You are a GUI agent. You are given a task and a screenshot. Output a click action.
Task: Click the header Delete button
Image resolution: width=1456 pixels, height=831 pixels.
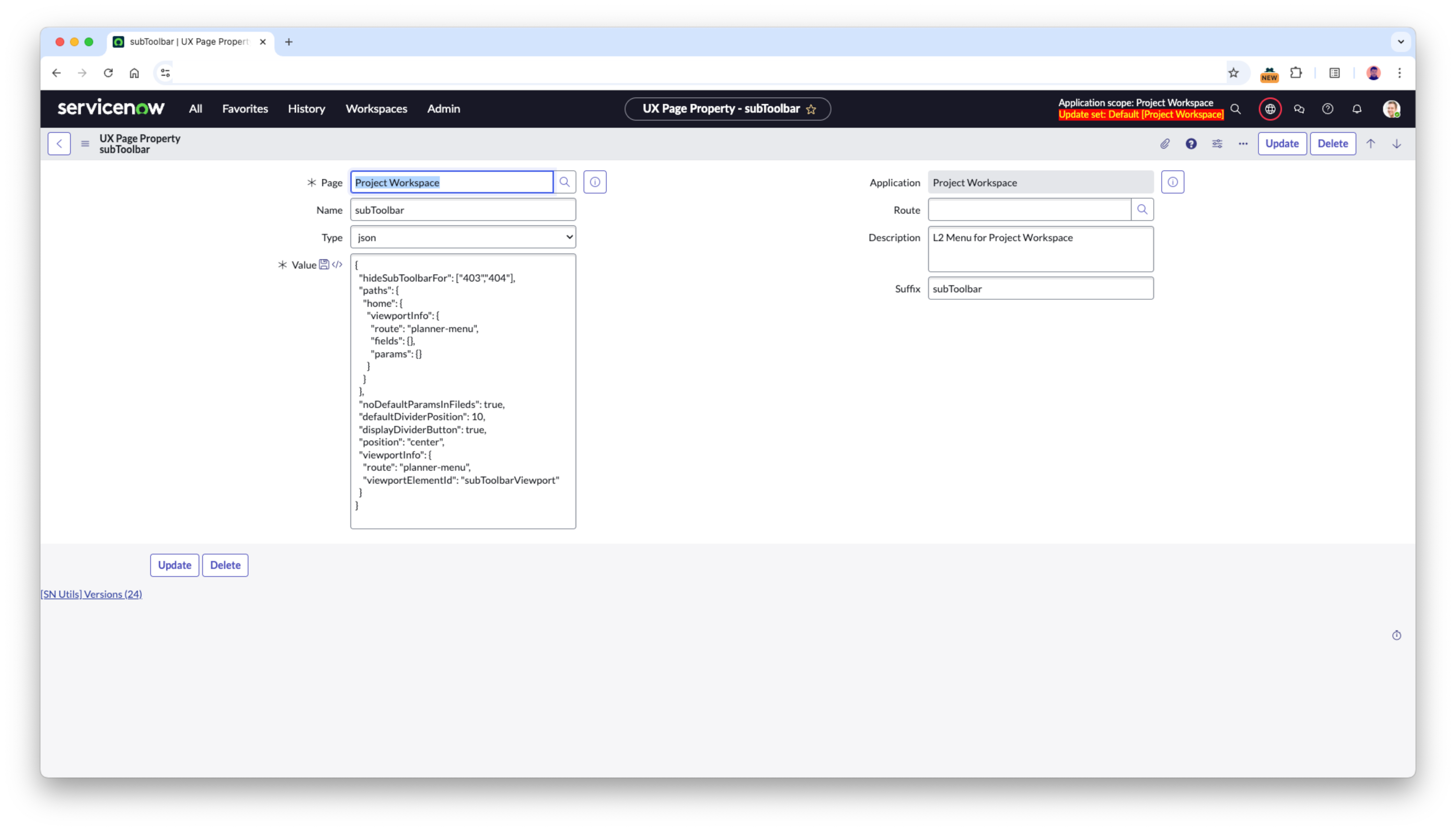[x=1333, y=143]
